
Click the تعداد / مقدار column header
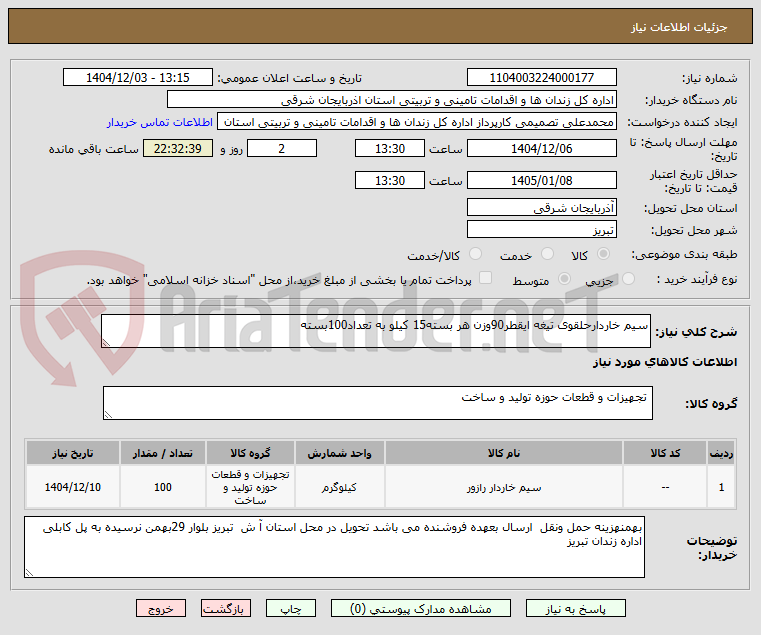163,453
